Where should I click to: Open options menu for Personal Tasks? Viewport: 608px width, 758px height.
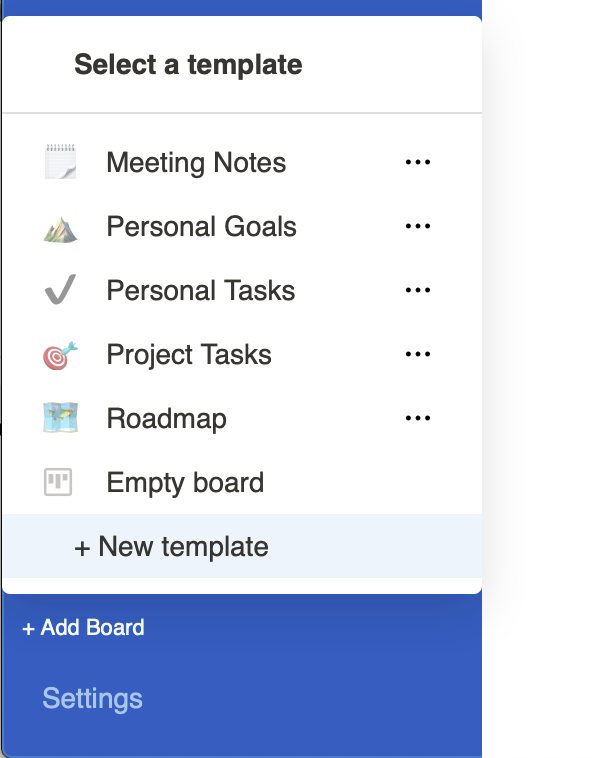click(x=417, y=291)
